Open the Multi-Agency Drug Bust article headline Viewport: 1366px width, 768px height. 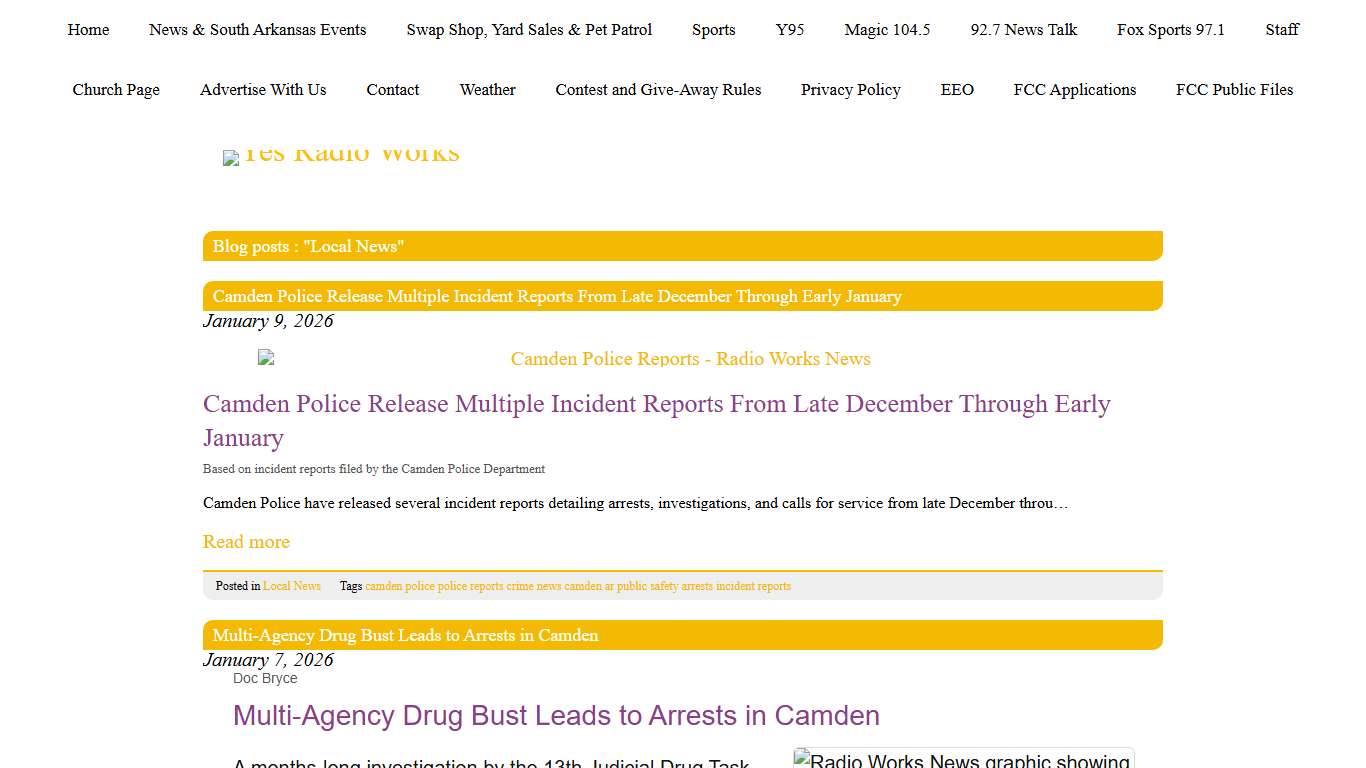pyautogui.click(x=556, y=715)
